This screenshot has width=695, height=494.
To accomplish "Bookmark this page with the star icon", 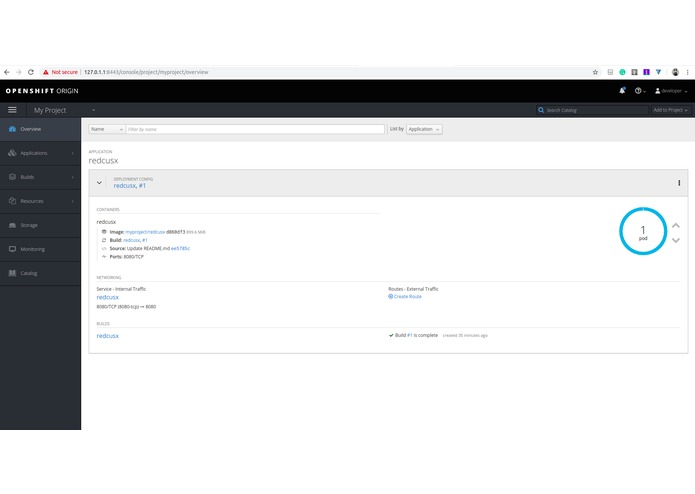I will (595, 72).
